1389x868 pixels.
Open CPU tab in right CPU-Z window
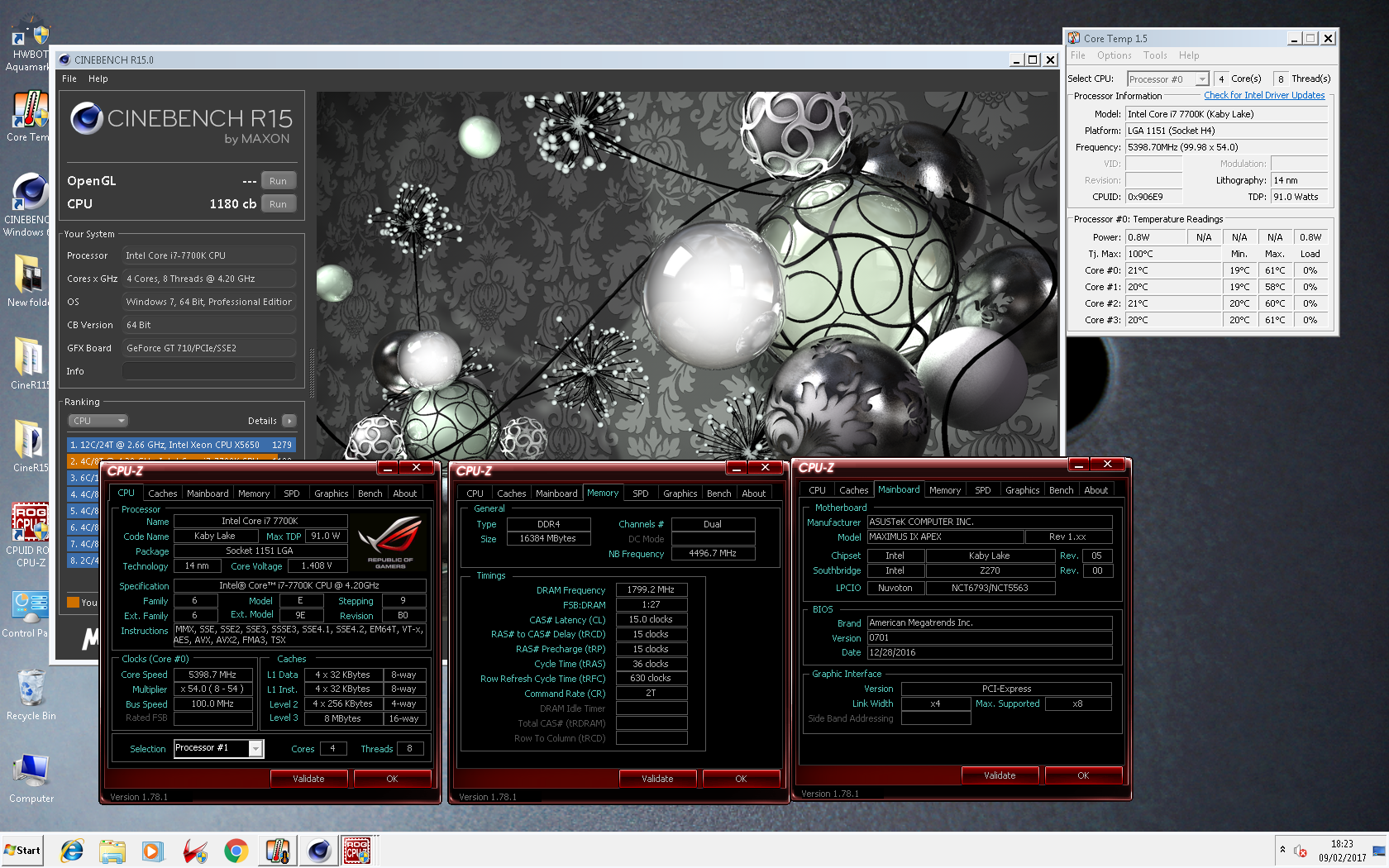(x=817, y=490)
